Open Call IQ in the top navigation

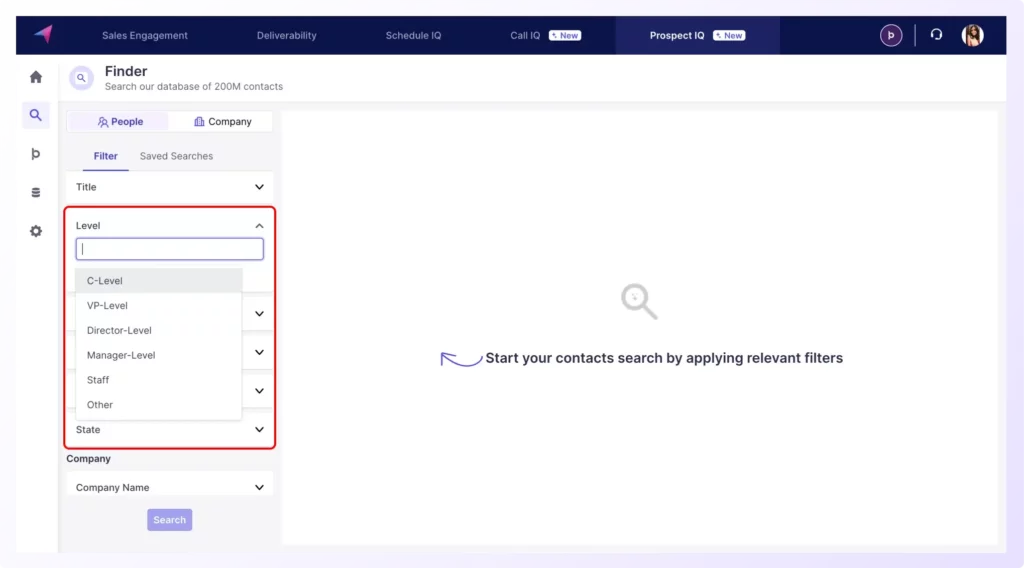525,35
